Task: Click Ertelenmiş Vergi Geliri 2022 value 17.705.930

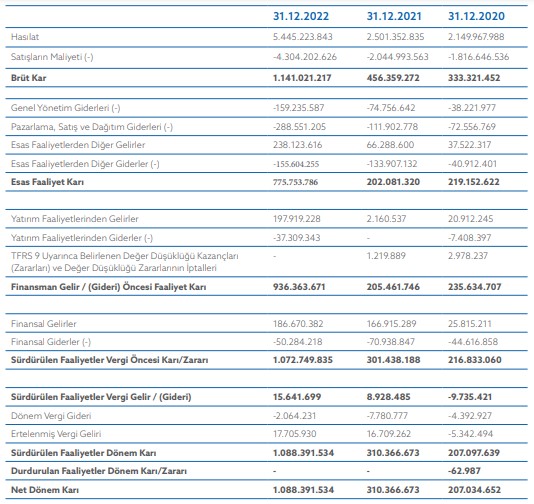Action: (295, 434)
